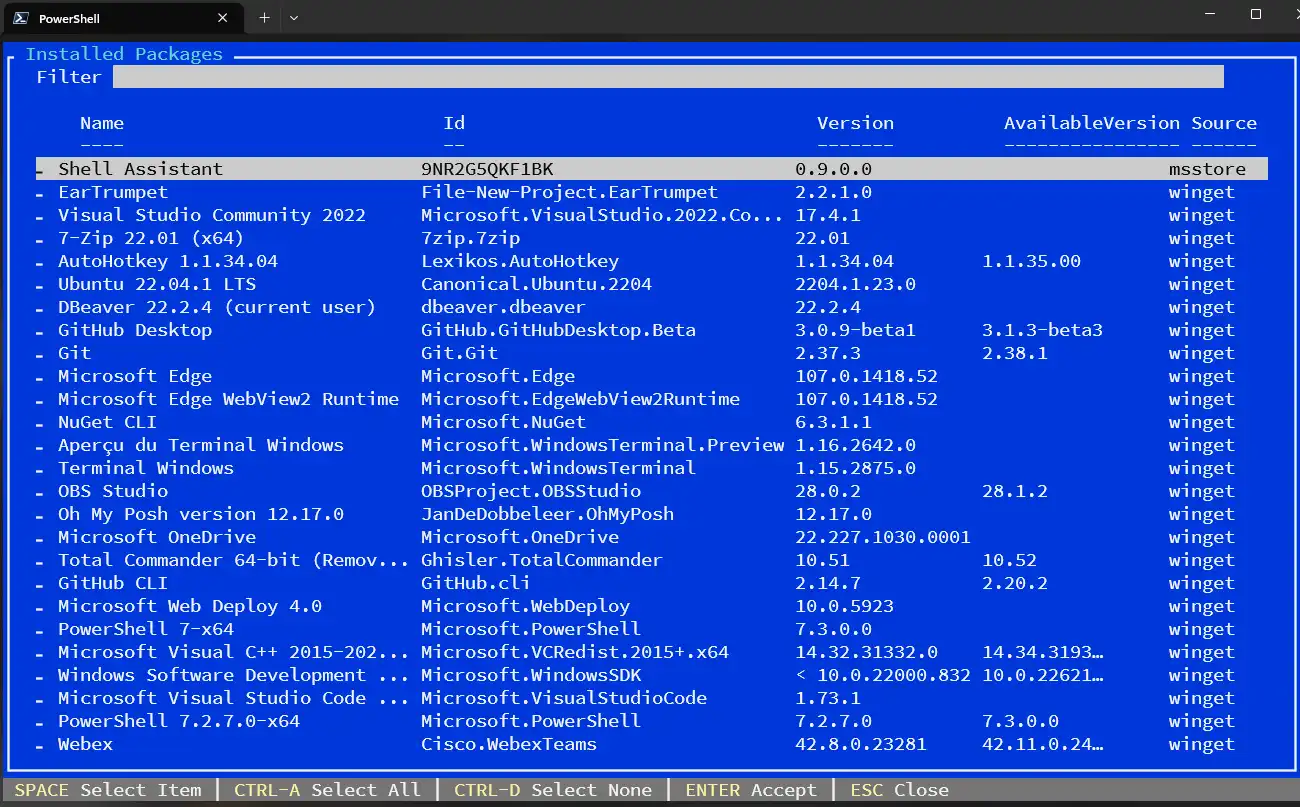Select the Microsoft Visual Studio Code name
Screen dimensions: 1300x807
(x=234, y=698)
